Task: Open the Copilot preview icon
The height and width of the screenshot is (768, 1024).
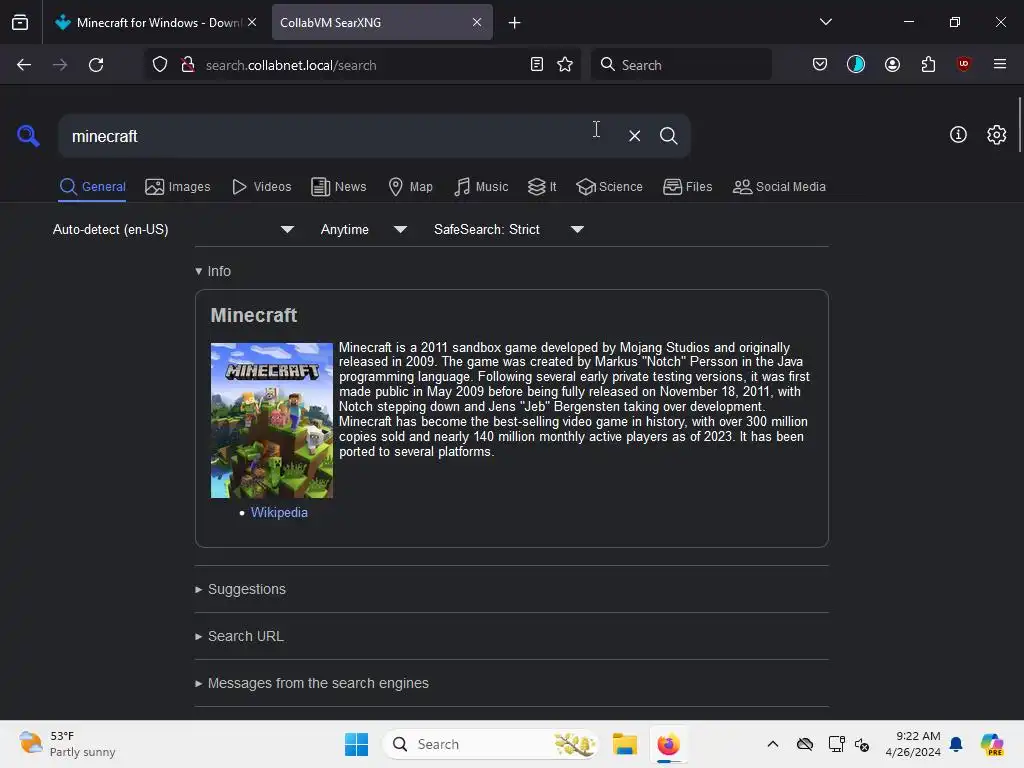Action: [x=991, y=744]
